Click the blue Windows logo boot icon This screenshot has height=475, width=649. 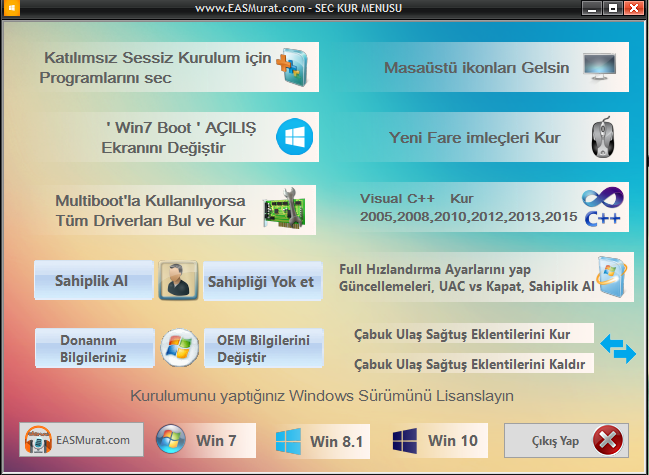pos(295,137)
